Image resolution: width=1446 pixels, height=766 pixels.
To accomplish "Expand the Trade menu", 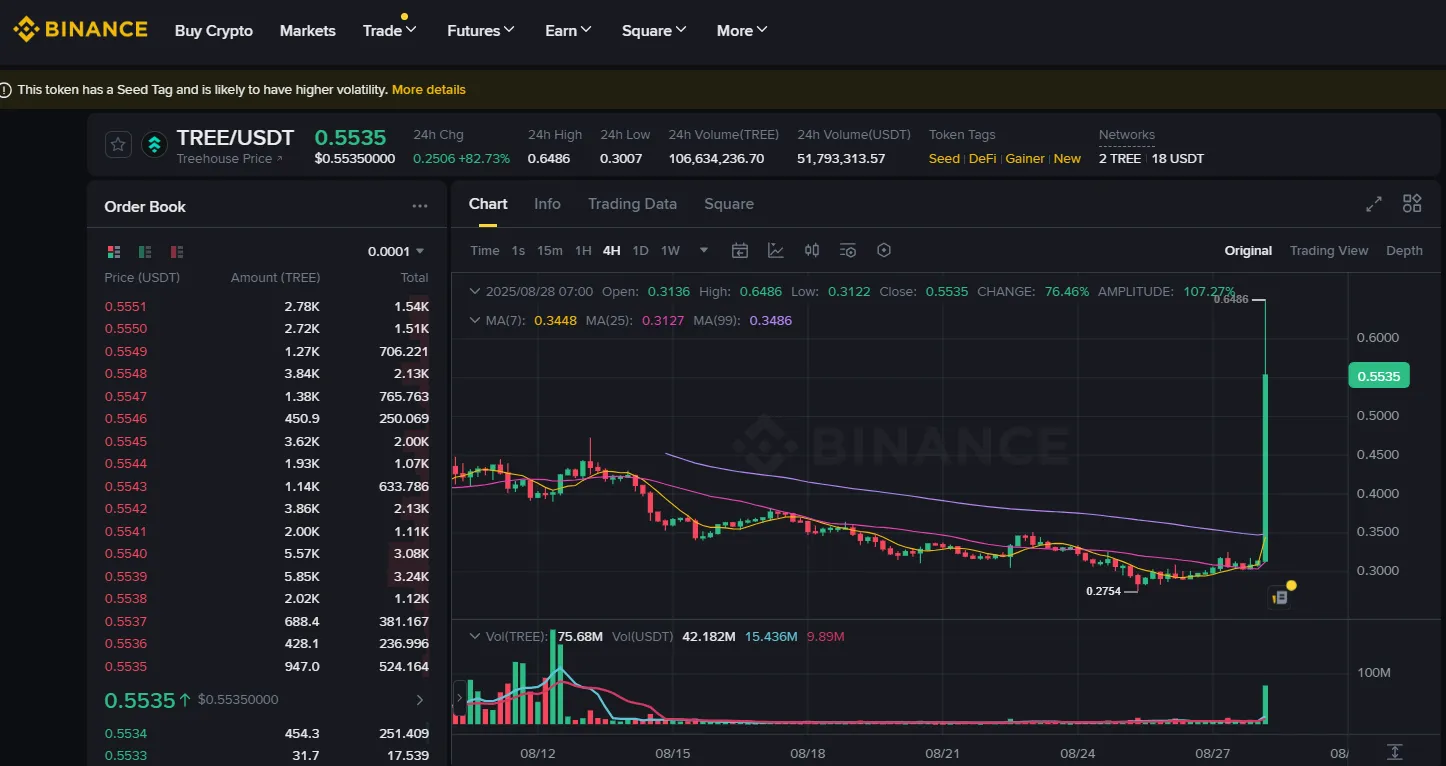I will 389,31.
